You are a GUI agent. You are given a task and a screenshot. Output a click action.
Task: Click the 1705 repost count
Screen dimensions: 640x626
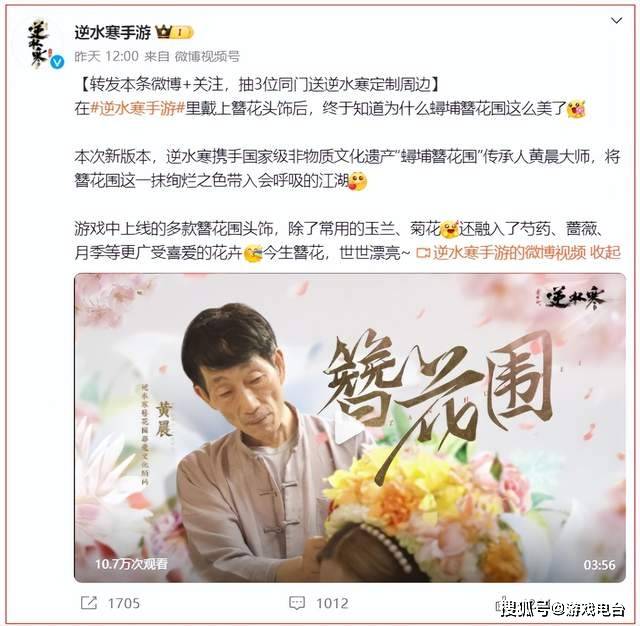click(x=124, y=603)
